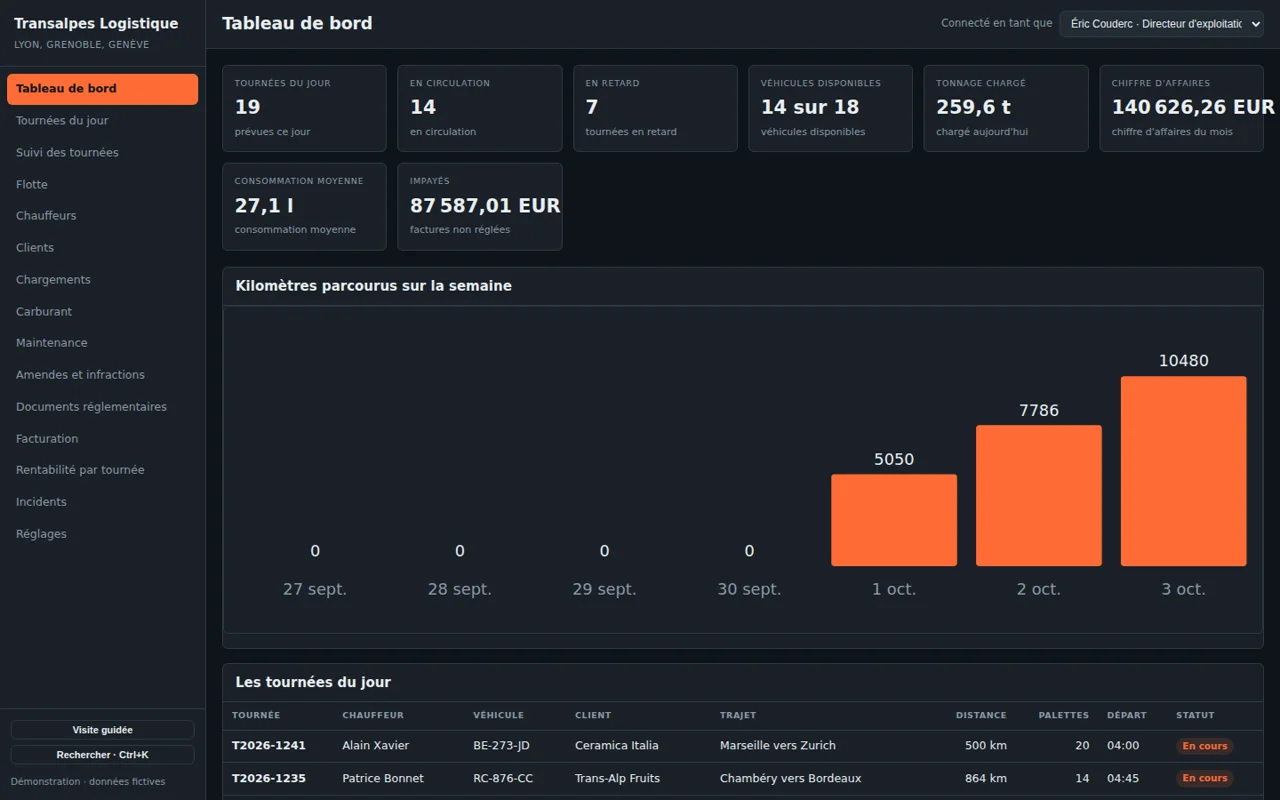Open the Chiffre d'affaires card

1182,109
